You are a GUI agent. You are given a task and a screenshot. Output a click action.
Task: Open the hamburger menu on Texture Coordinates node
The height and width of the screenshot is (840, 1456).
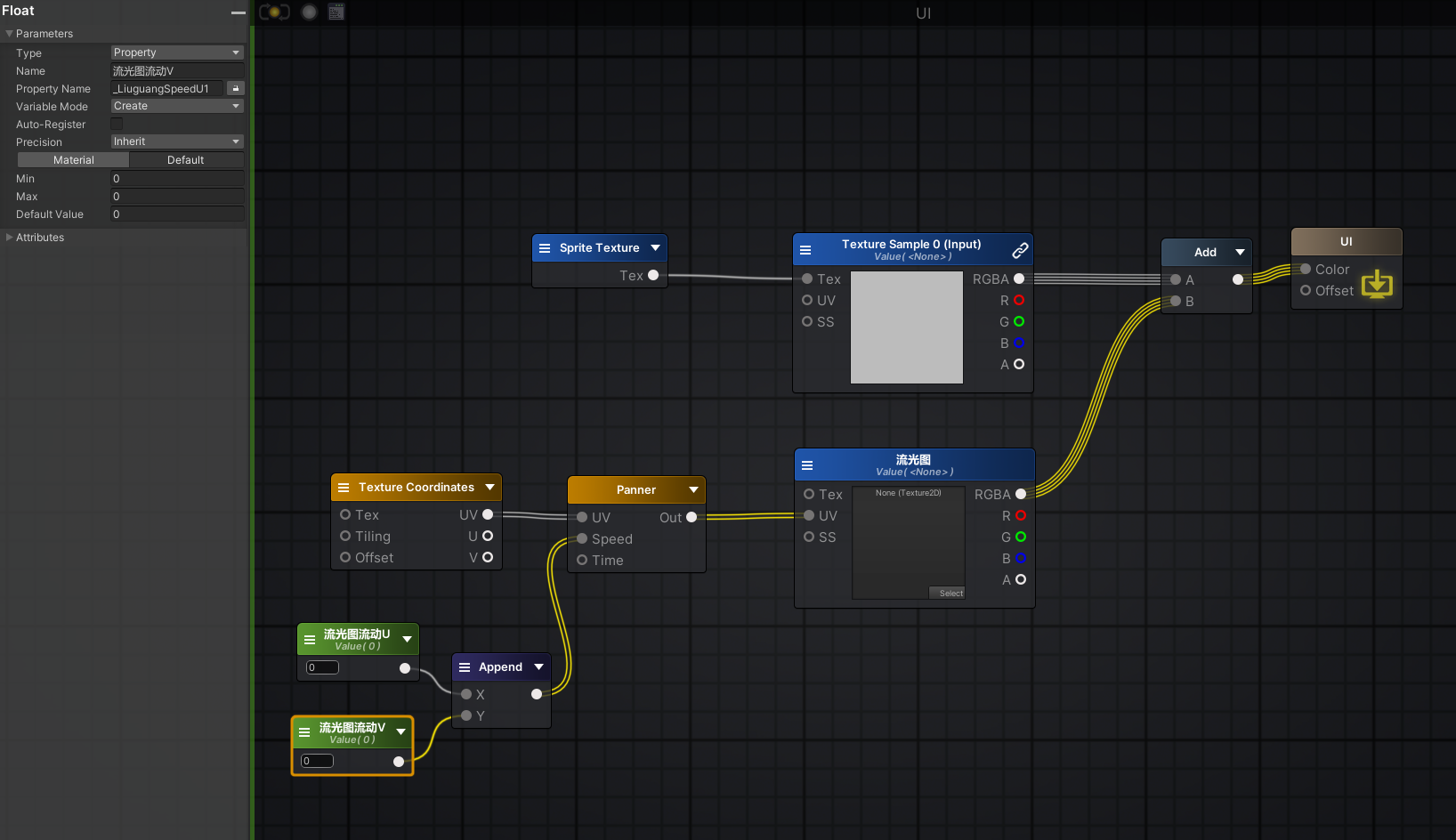point(344,488)
